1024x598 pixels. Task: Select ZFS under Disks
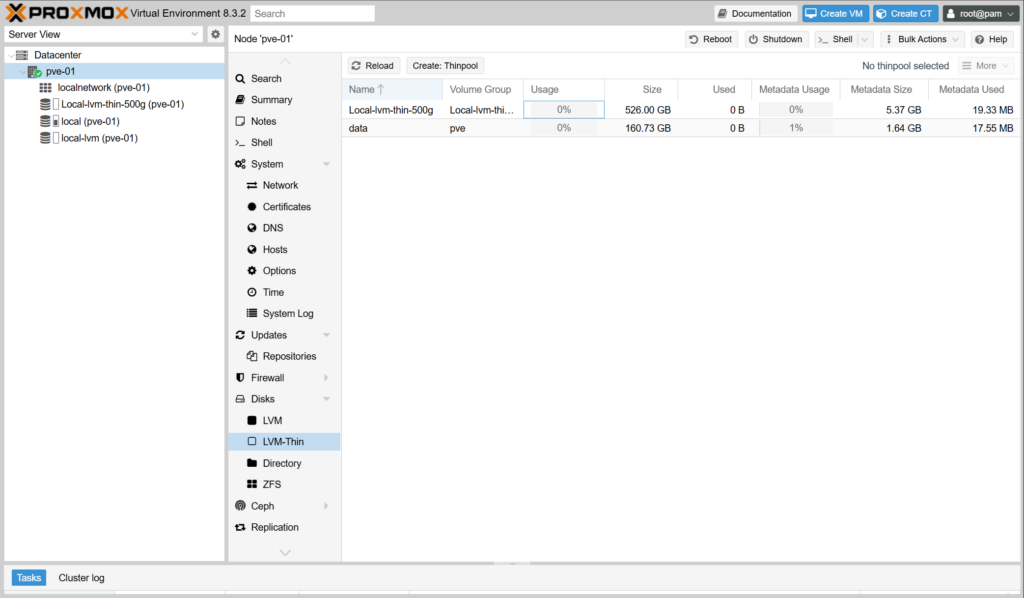pos(271,485)
